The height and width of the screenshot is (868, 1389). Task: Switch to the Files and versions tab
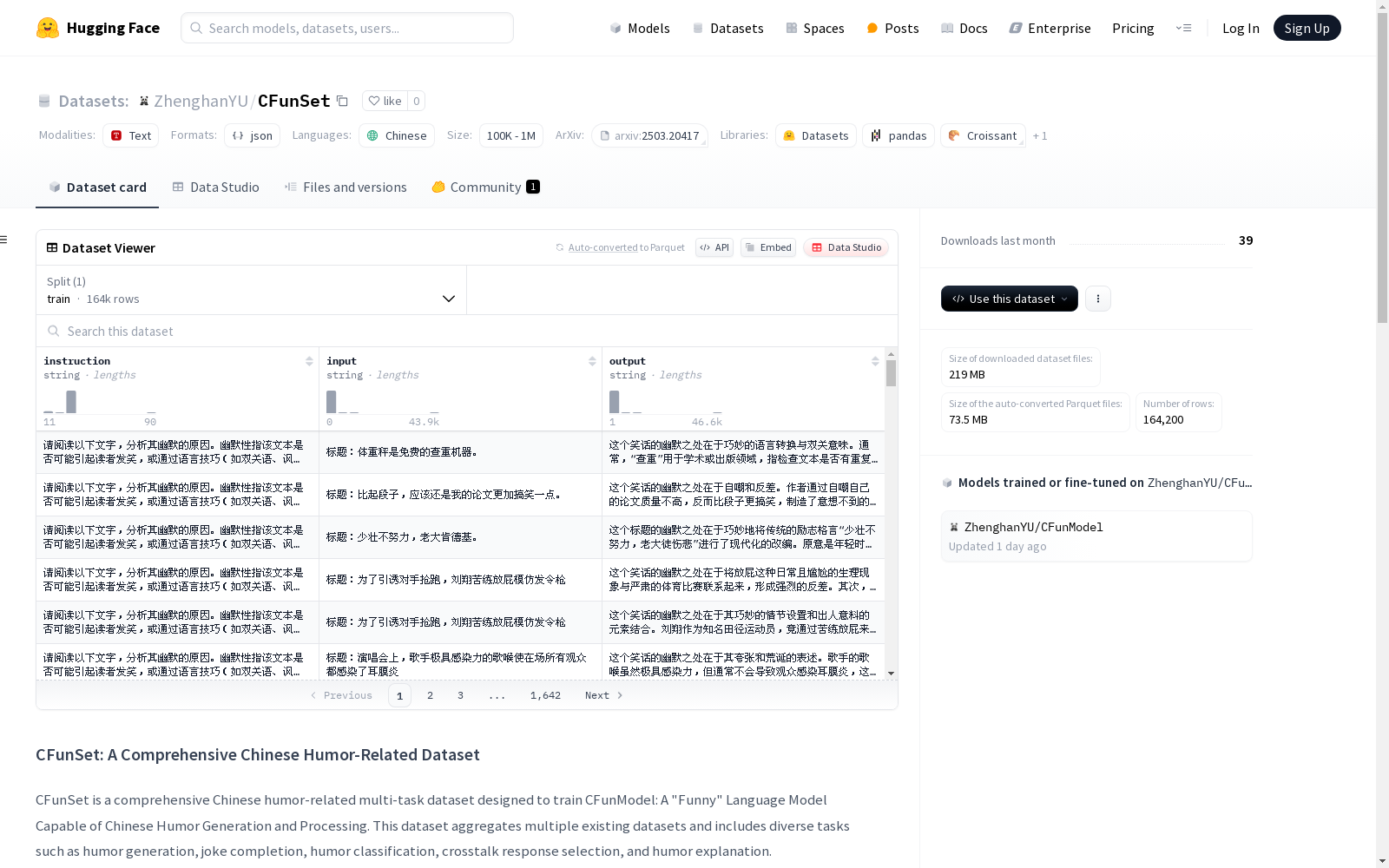point(346,187)
